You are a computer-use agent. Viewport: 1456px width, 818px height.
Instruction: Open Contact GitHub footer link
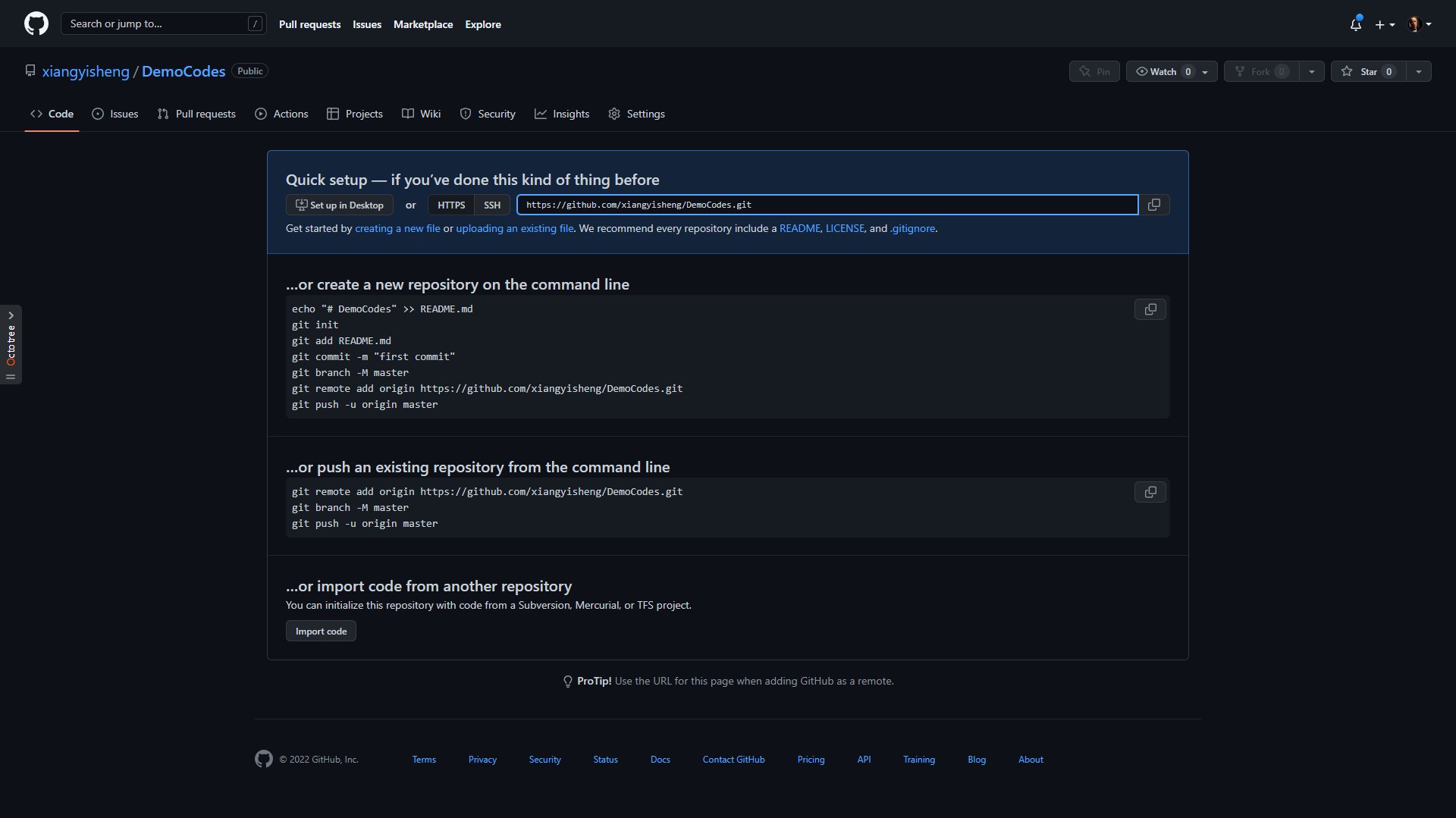pos(733,760)
